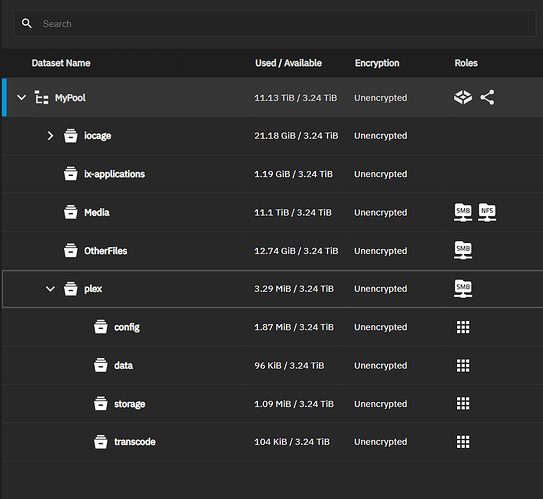The image size is (543, 499).
Task: Click the SMB icon on OtherFiles row
Action: point(463,250)
